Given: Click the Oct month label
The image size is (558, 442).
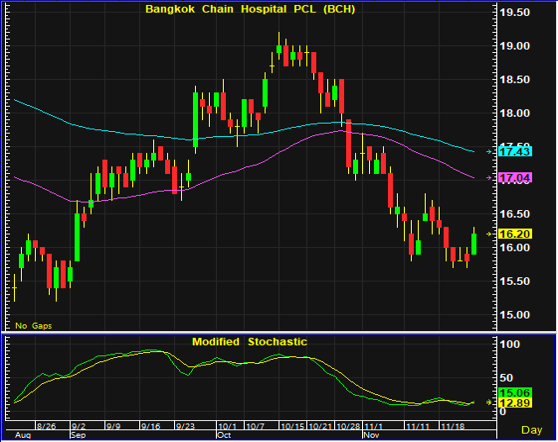Looking at the screenshot, I should click(224, 435).
